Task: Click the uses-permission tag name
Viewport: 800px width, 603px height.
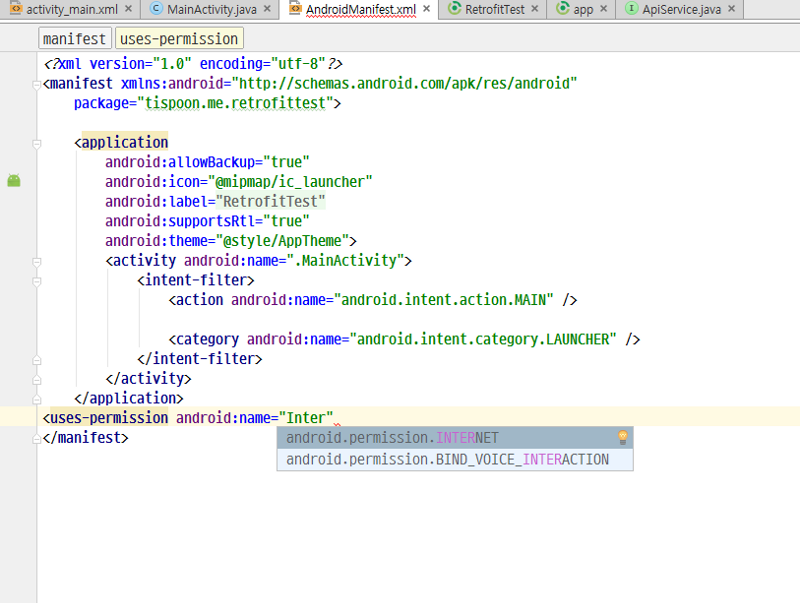Action: (x=109, y=418)
